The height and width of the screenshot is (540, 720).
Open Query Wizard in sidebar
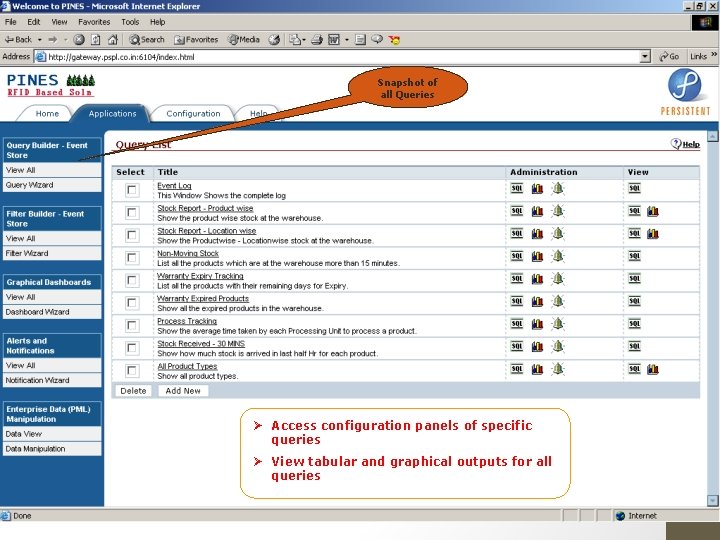point(52,185)
